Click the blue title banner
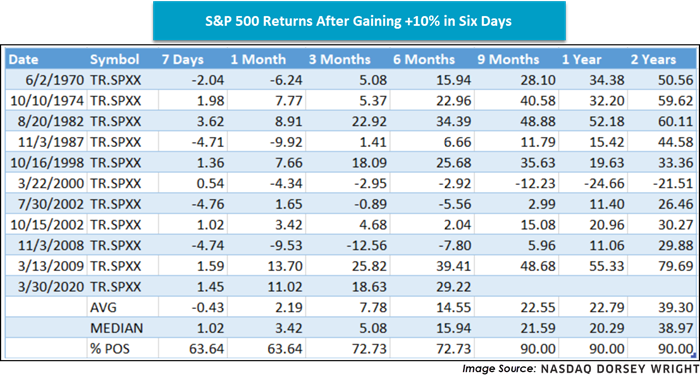Viewport: 700px width, 375px height. (359, 21)
